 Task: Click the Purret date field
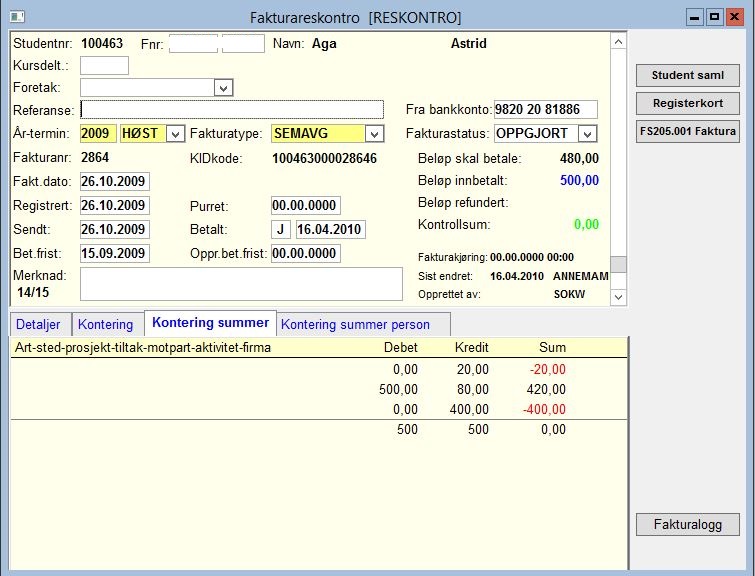click(306, 206)
